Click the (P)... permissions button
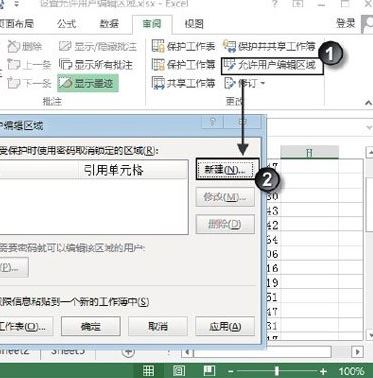Viewport: 373px width, 378px height. [x=14, y=267]
